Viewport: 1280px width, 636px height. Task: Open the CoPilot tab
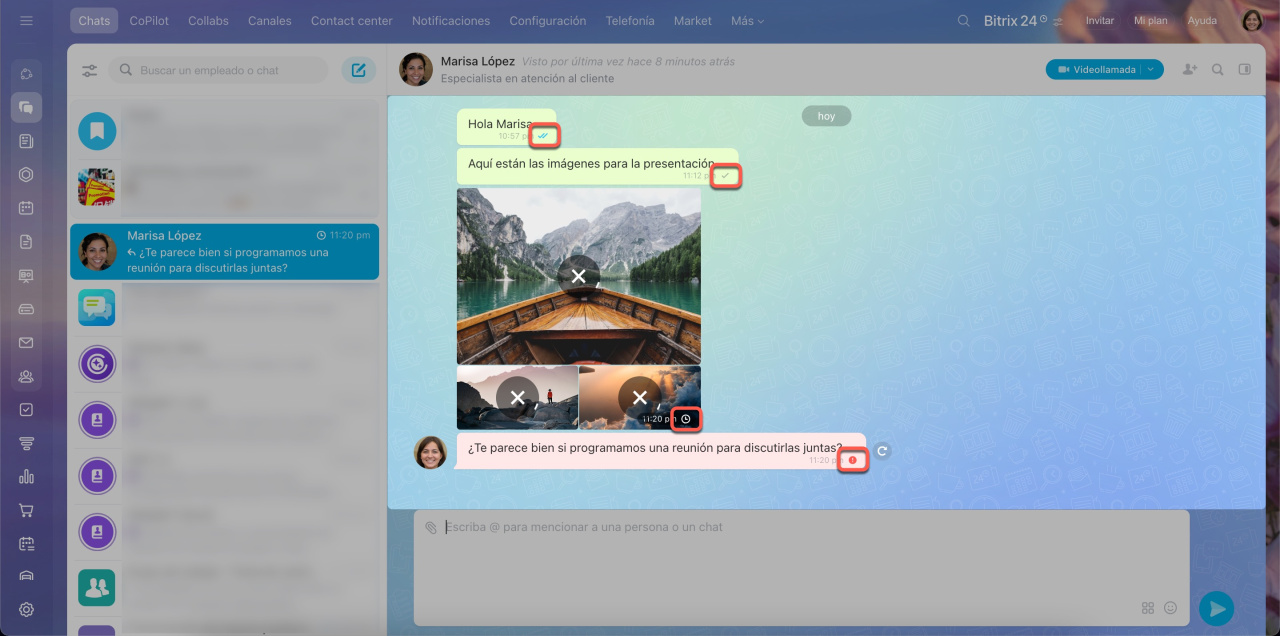(149, 20)
